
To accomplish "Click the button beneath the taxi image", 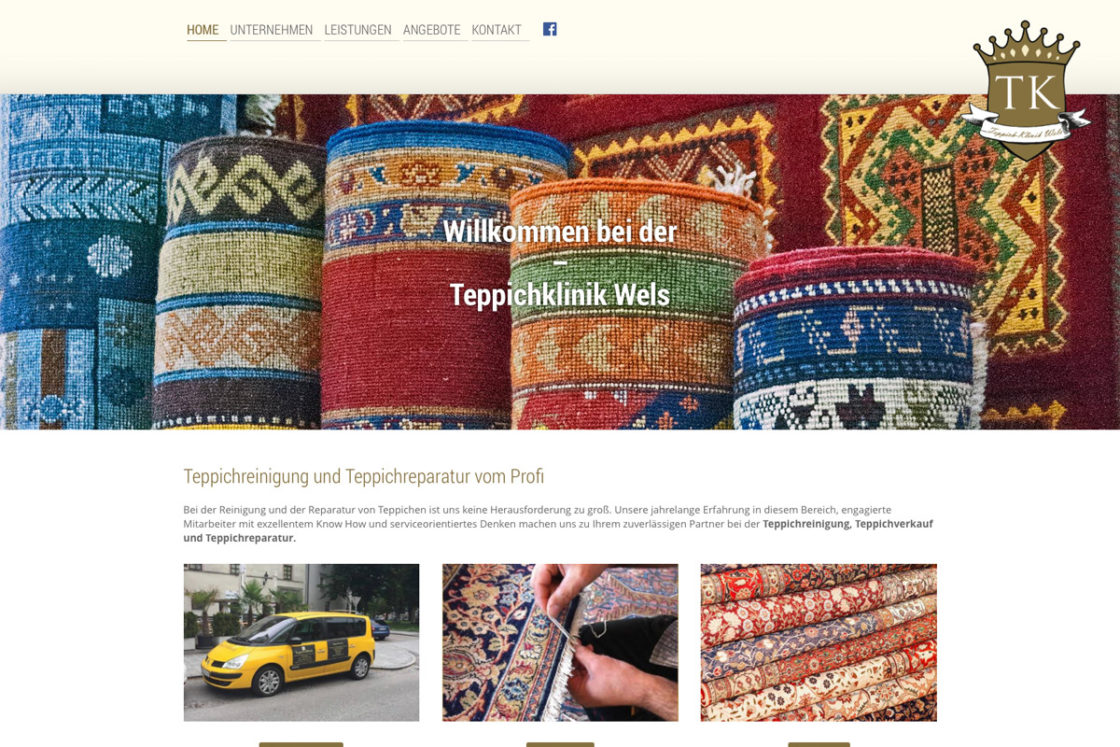I will pos(301,744).
